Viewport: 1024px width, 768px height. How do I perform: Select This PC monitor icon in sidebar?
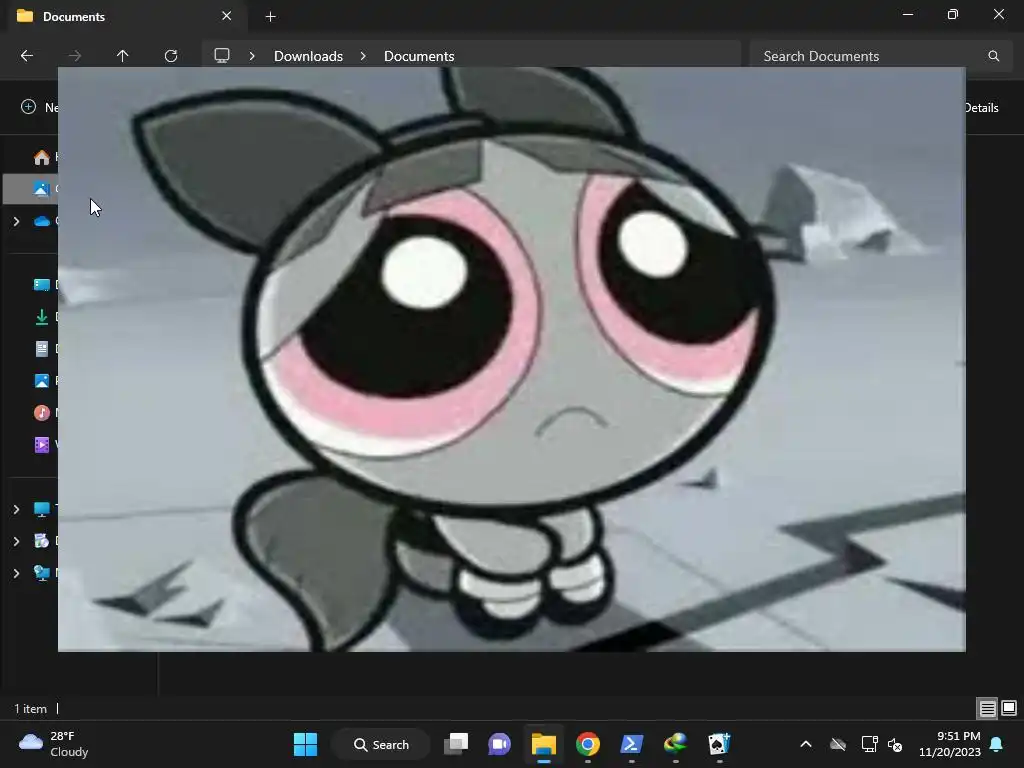42,509
